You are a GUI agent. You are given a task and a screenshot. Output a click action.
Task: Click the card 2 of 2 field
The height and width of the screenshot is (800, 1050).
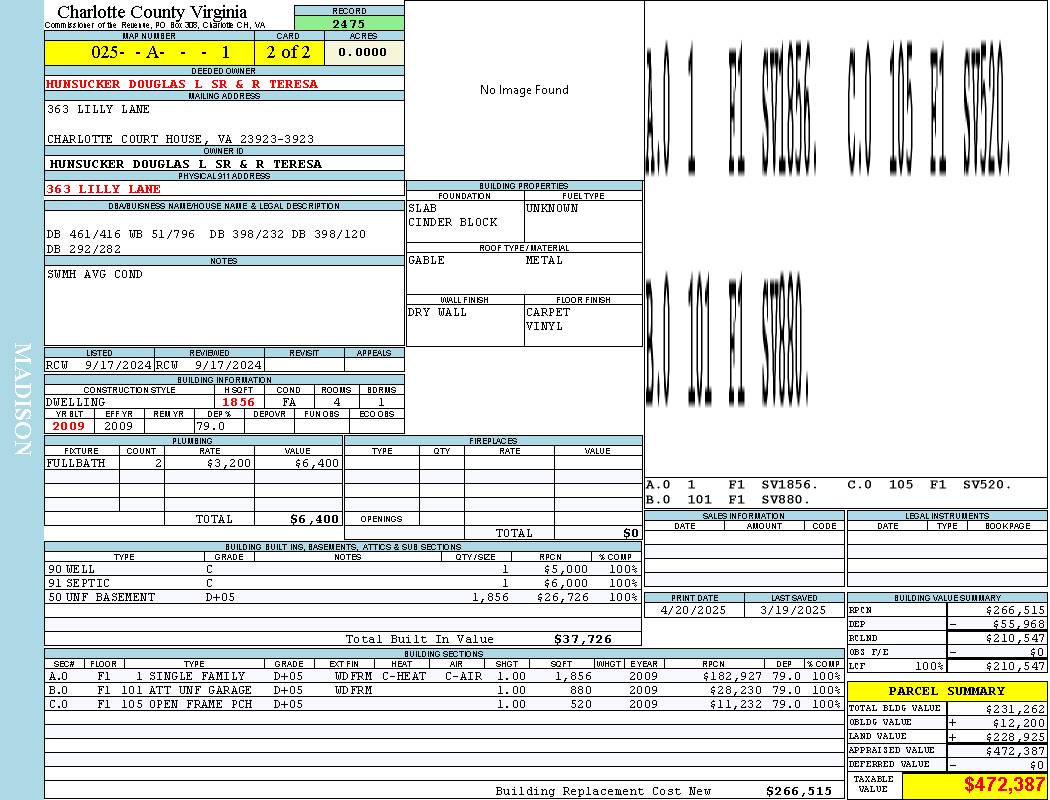289,52
